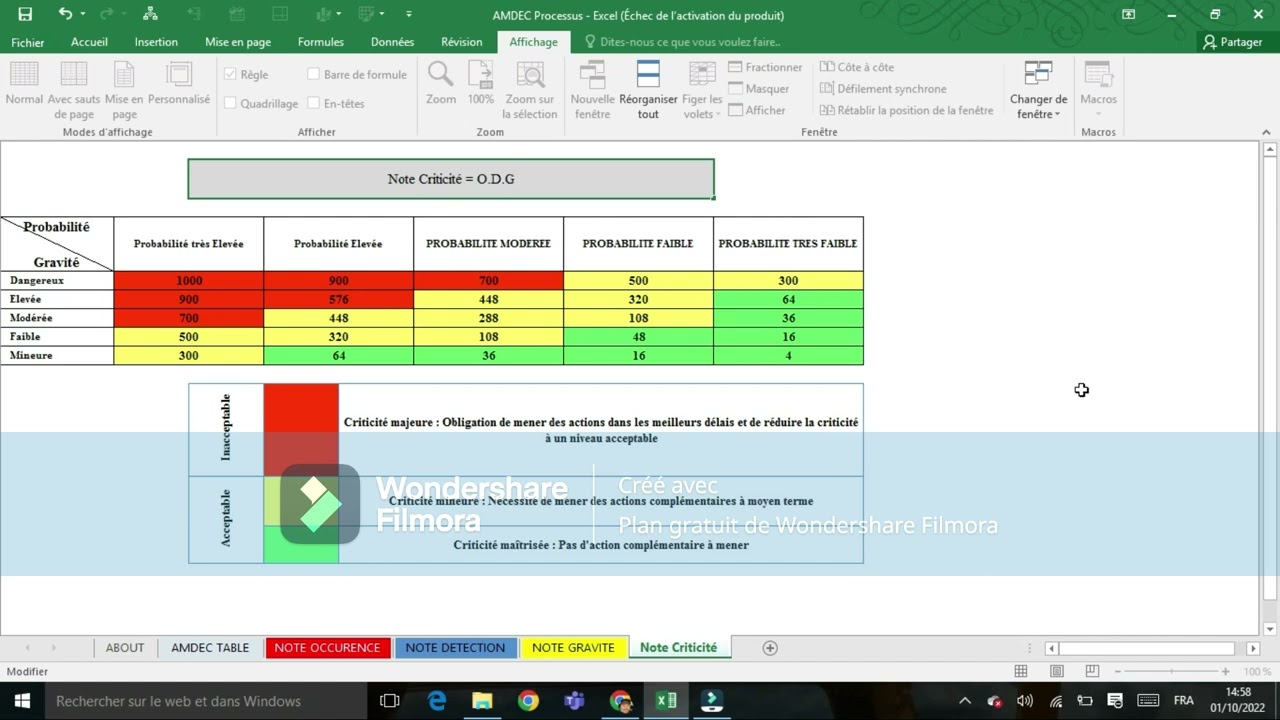Adjust the zoom slider in status bar
The height and width of the screenshot is (720, 1280).
(x=1171, y=672)
